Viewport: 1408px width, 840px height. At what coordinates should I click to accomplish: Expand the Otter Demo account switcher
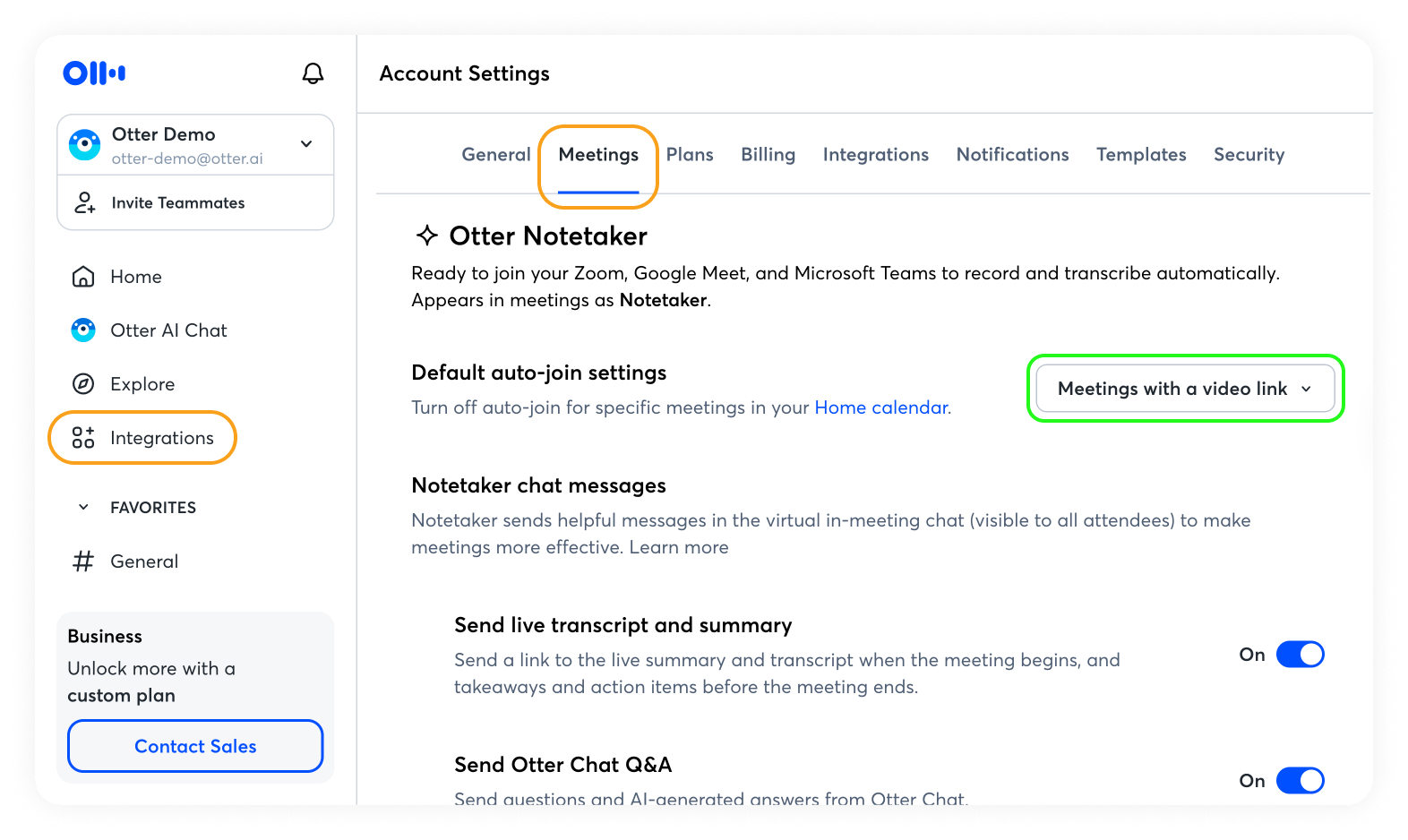point(306,144)
